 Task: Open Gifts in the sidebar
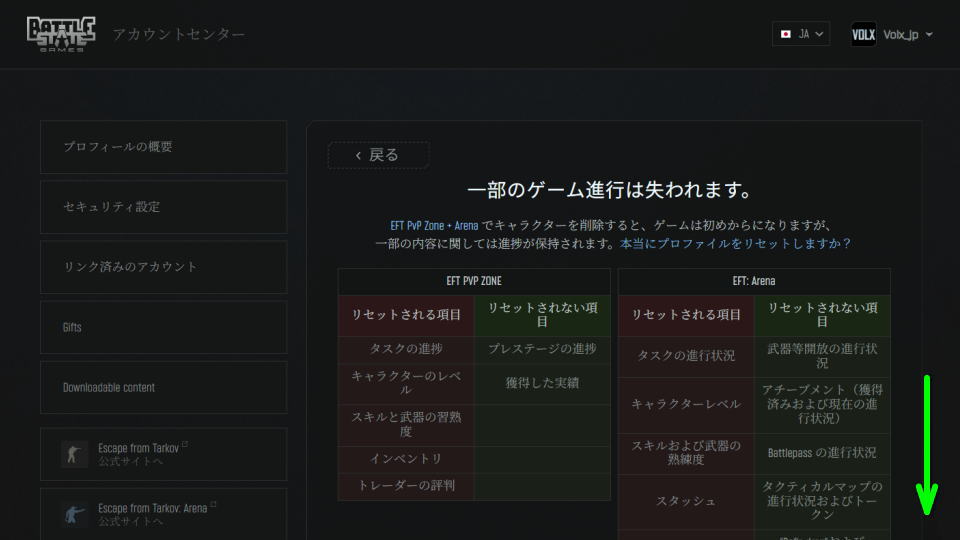[x=163, y=327]
